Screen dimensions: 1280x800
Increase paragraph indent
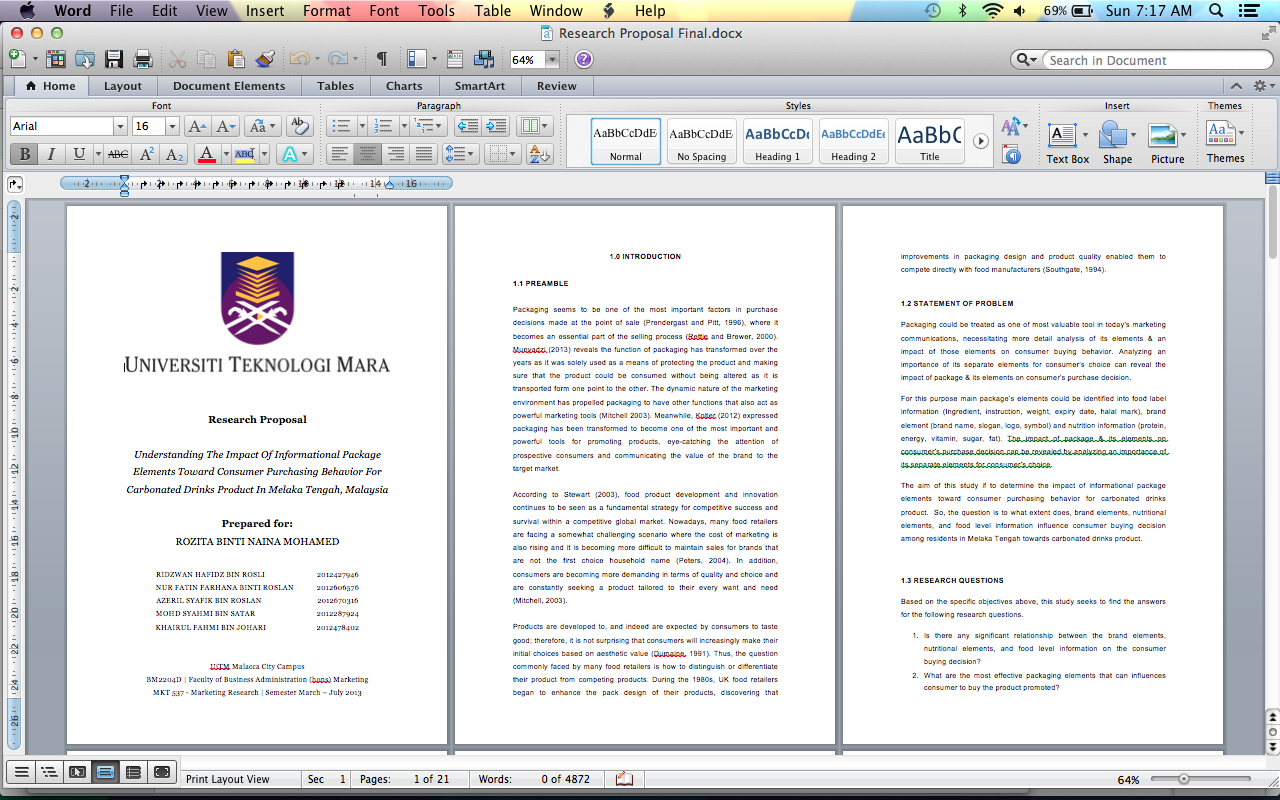tap(496, 126)
